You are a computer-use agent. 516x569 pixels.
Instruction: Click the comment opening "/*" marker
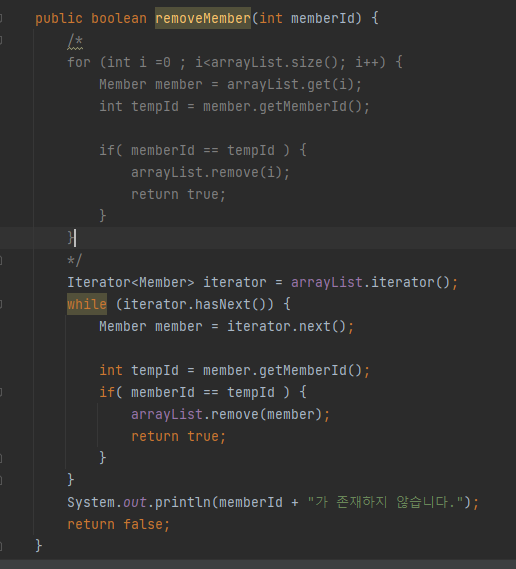[x=75, y=41]
